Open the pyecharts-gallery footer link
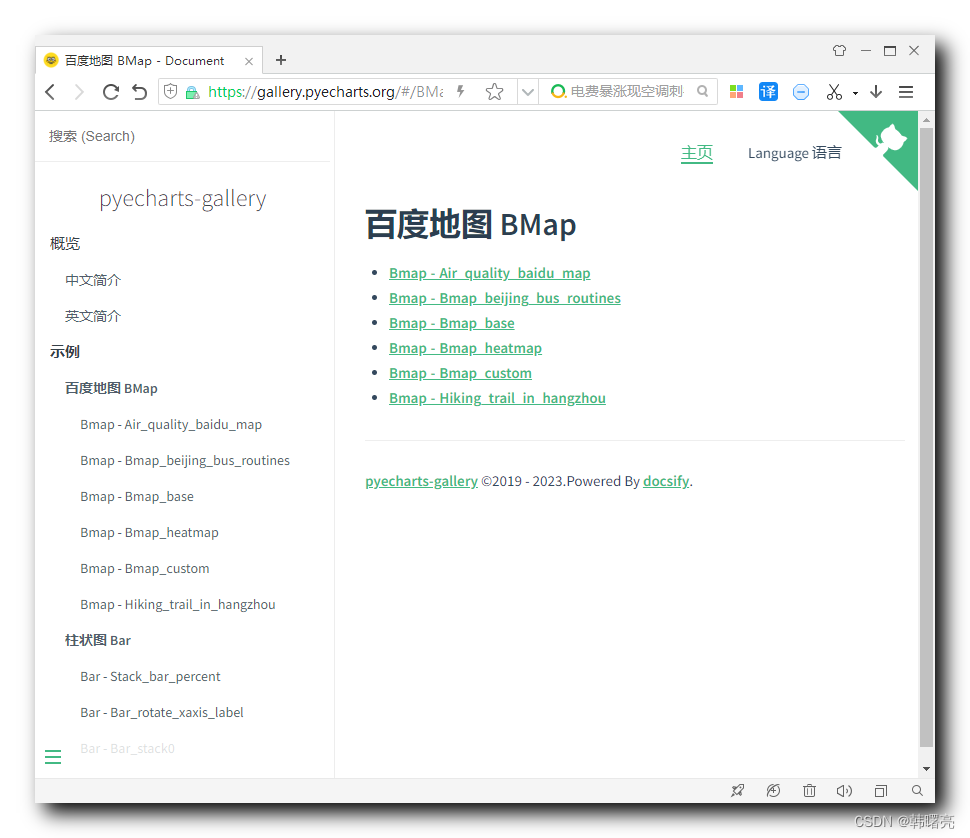 [x=421, y=481]
